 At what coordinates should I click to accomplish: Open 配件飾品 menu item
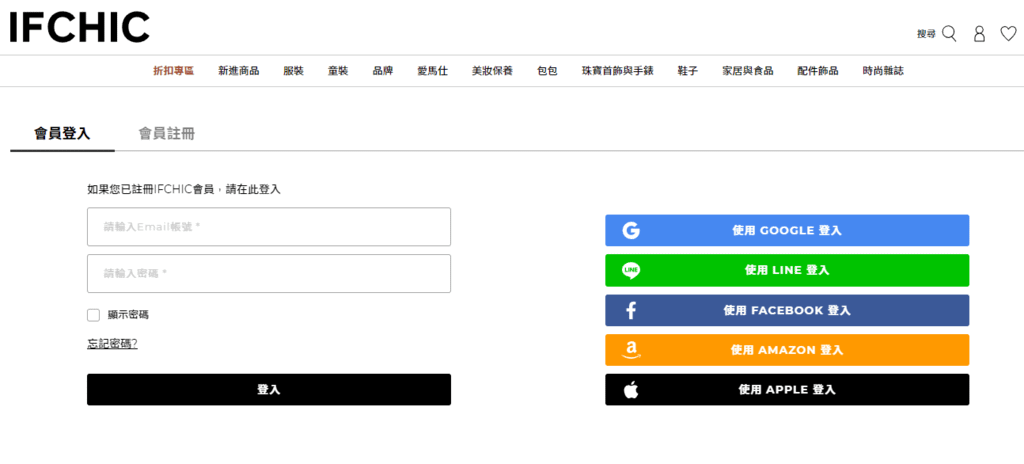[818, 71]
